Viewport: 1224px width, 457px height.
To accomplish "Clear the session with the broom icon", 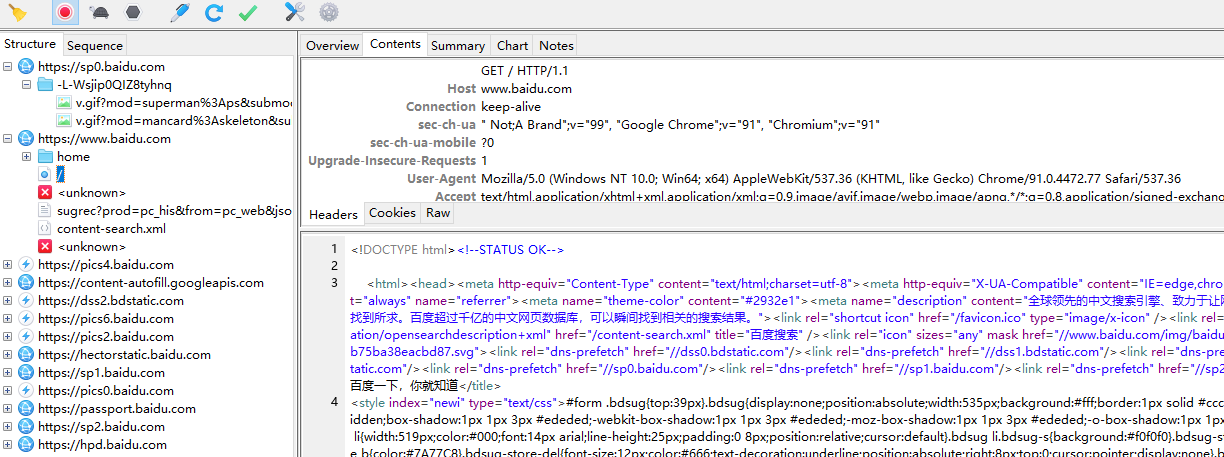I will click(17, 13).
